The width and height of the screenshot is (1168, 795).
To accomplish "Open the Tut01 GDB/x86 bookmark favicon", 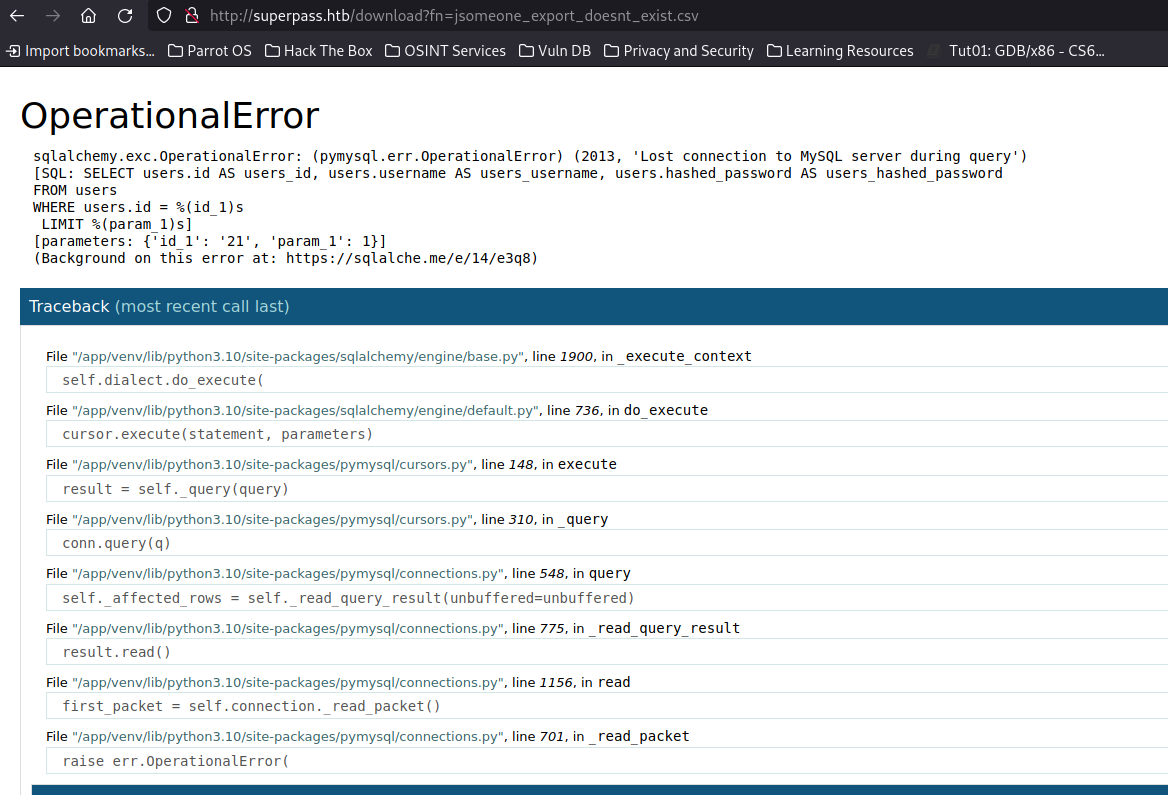I will click(x=932, y=50).
